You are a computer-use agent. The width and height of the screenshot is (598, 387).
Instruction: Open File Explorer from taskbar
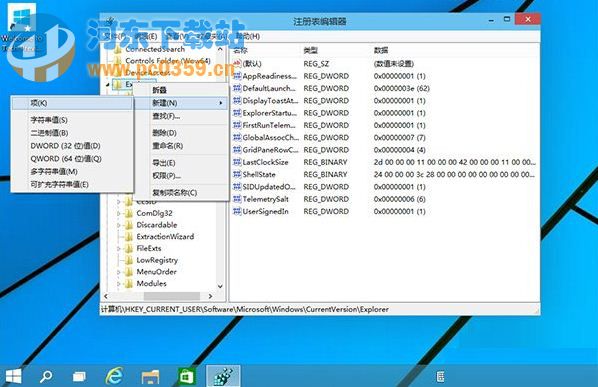point(150,377)
